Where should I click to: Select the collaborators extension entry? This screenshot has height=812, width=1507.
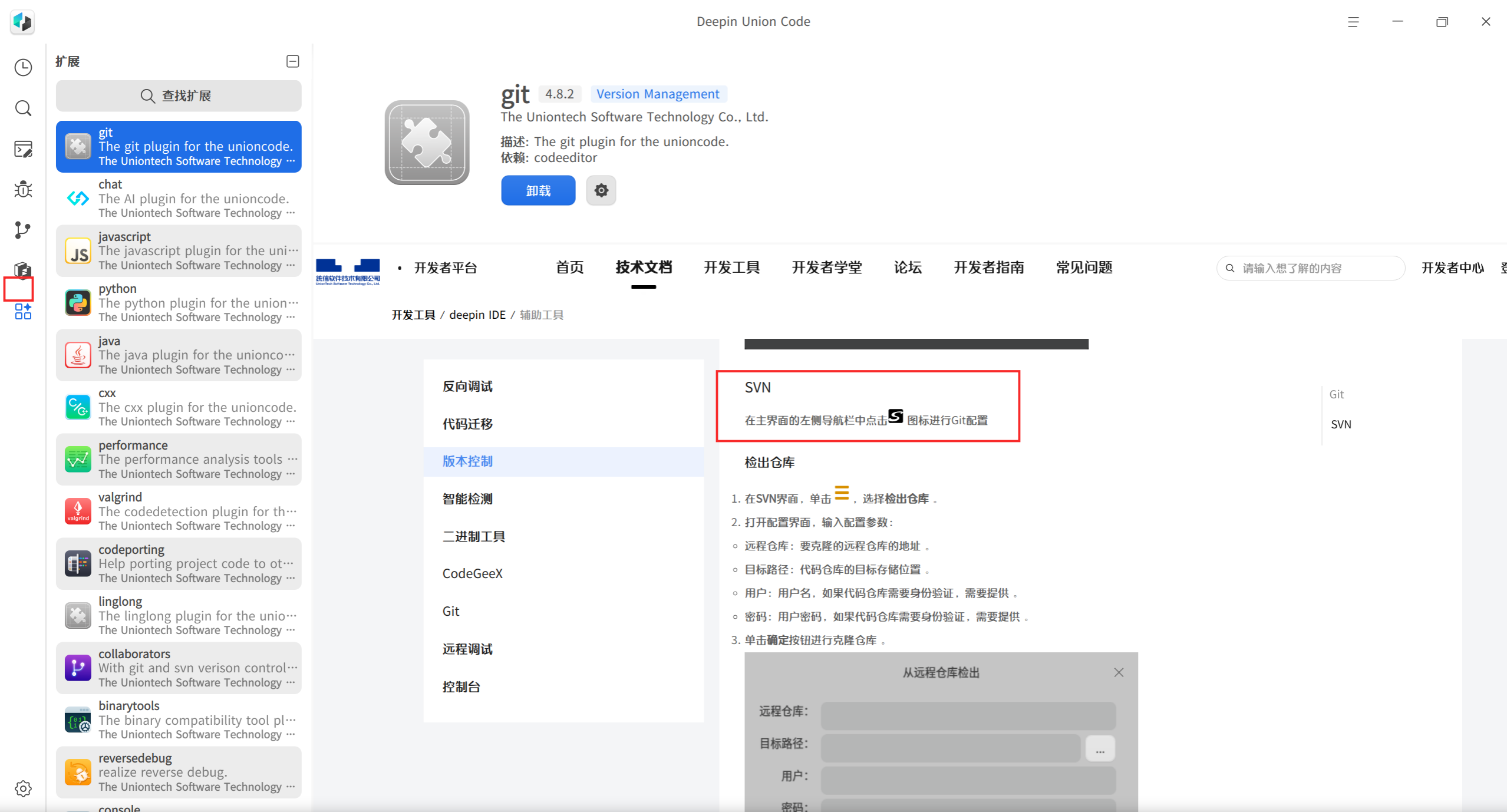[179, 668]
